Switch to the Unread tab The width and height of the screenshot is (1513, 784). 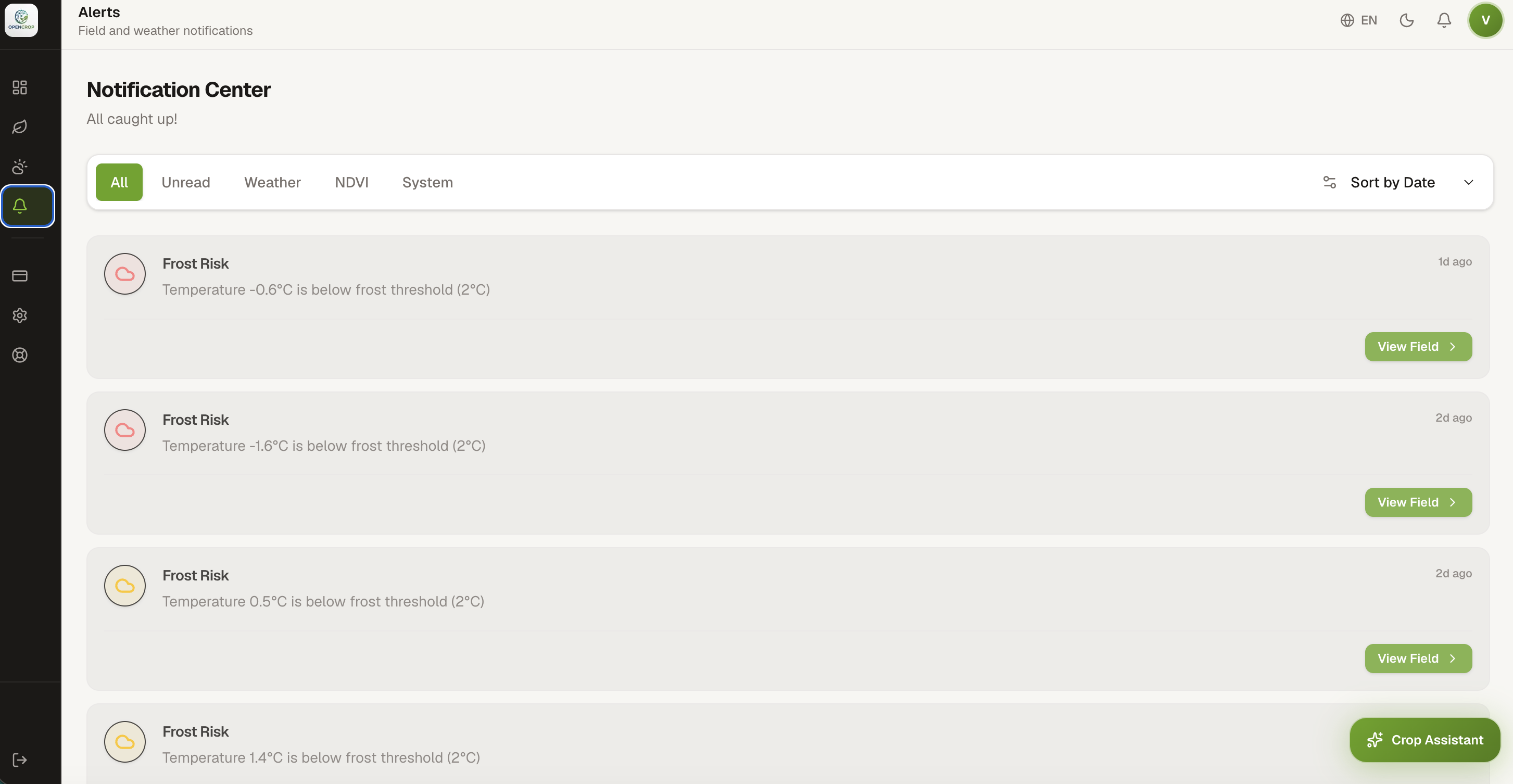185,183
